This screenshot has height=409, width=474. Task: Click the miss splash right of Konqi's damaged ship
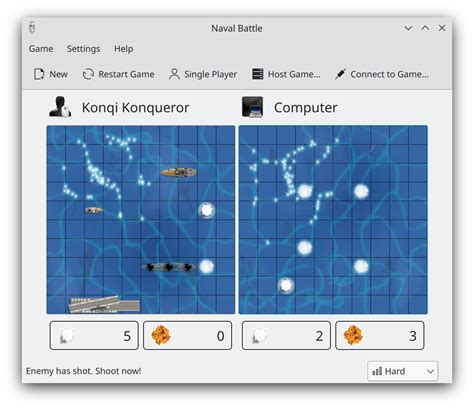point(207,267)
